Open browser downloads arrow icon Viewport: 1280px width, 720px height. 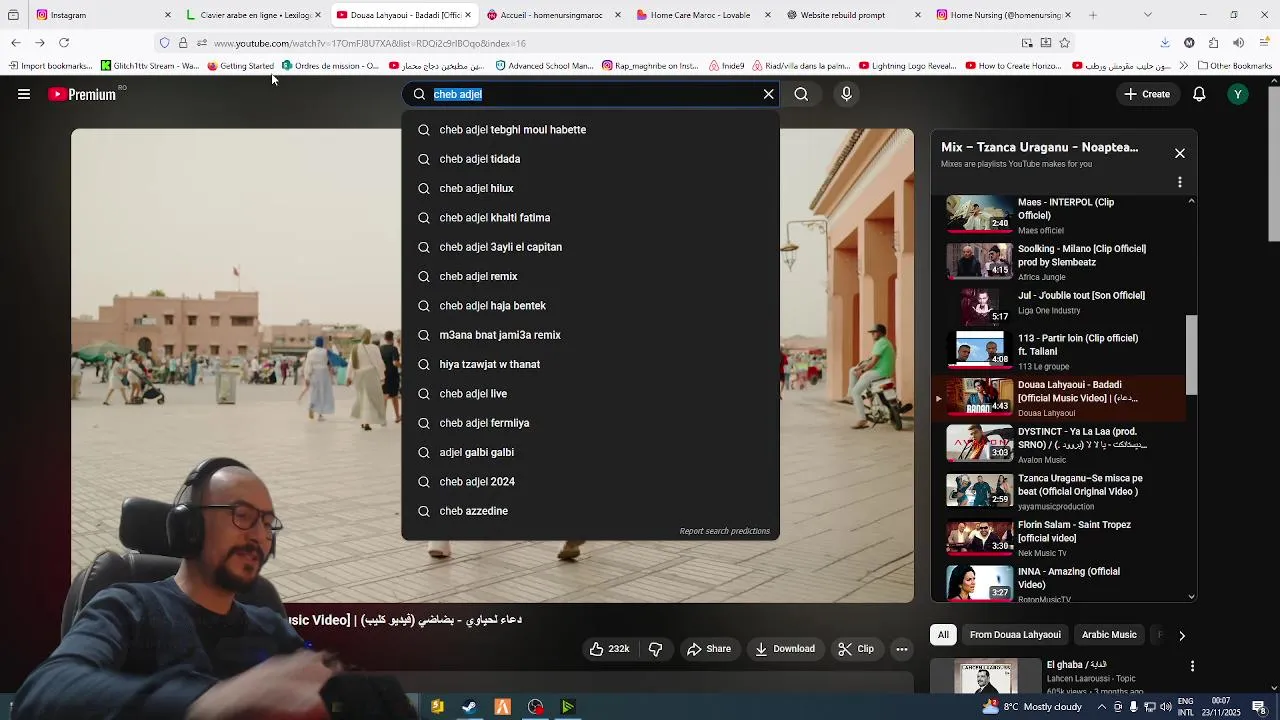point(1165,43)
